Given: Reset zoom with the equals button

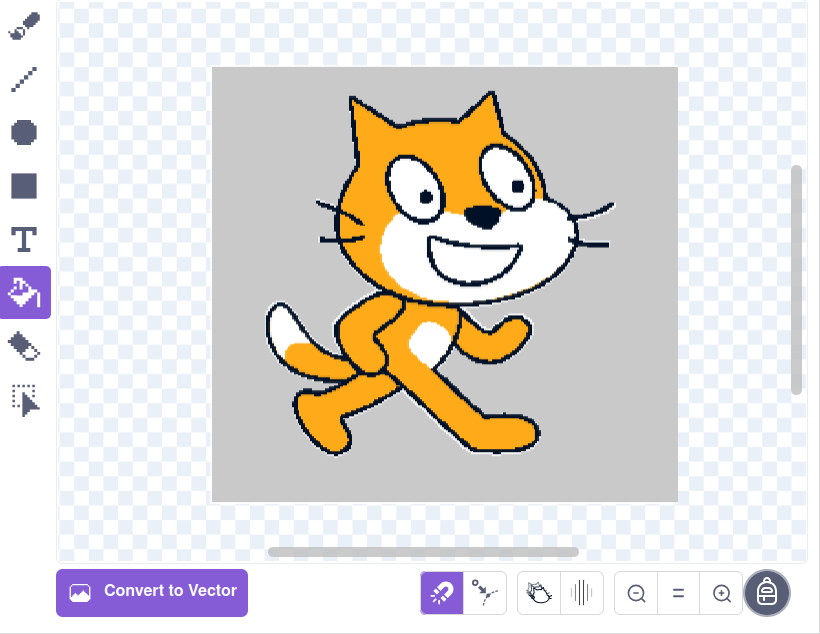Looking at the screenshot, I should [678, 593].
